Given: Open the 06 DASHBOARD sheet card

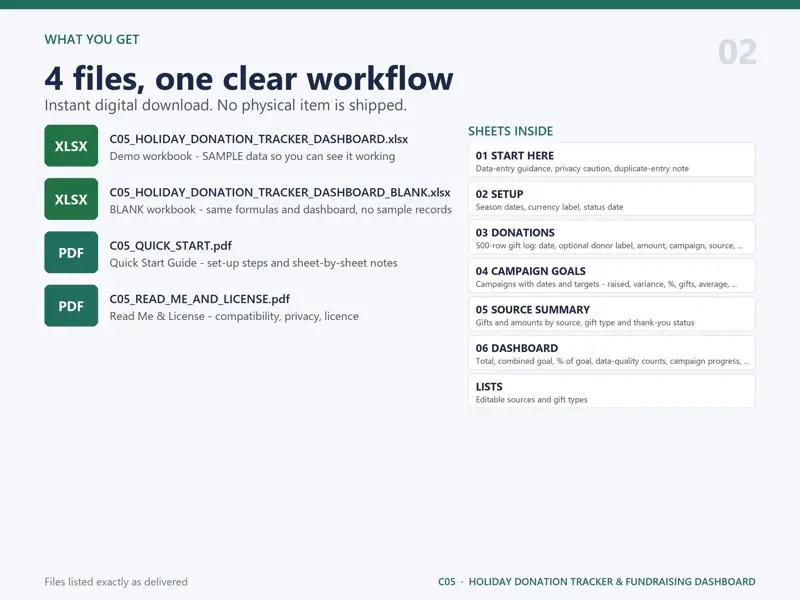Looking at the screenshot, I should (x=612, y=353).
